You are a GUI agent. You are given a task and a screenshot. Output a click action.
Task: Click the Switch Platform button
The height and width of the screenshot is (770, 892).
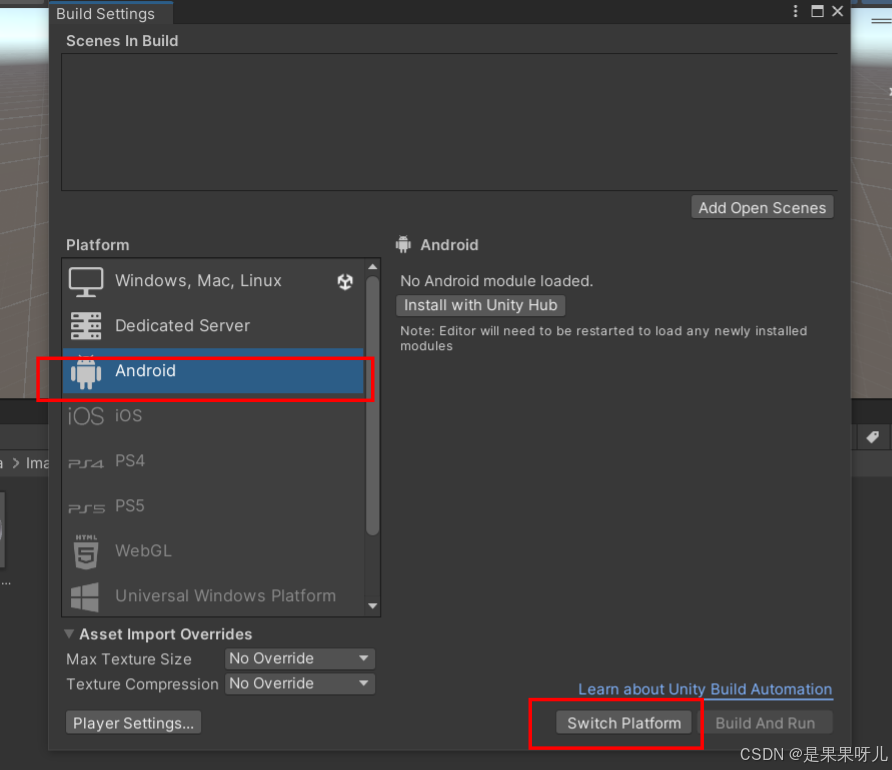pyautogui.click(x=623, y=723)
